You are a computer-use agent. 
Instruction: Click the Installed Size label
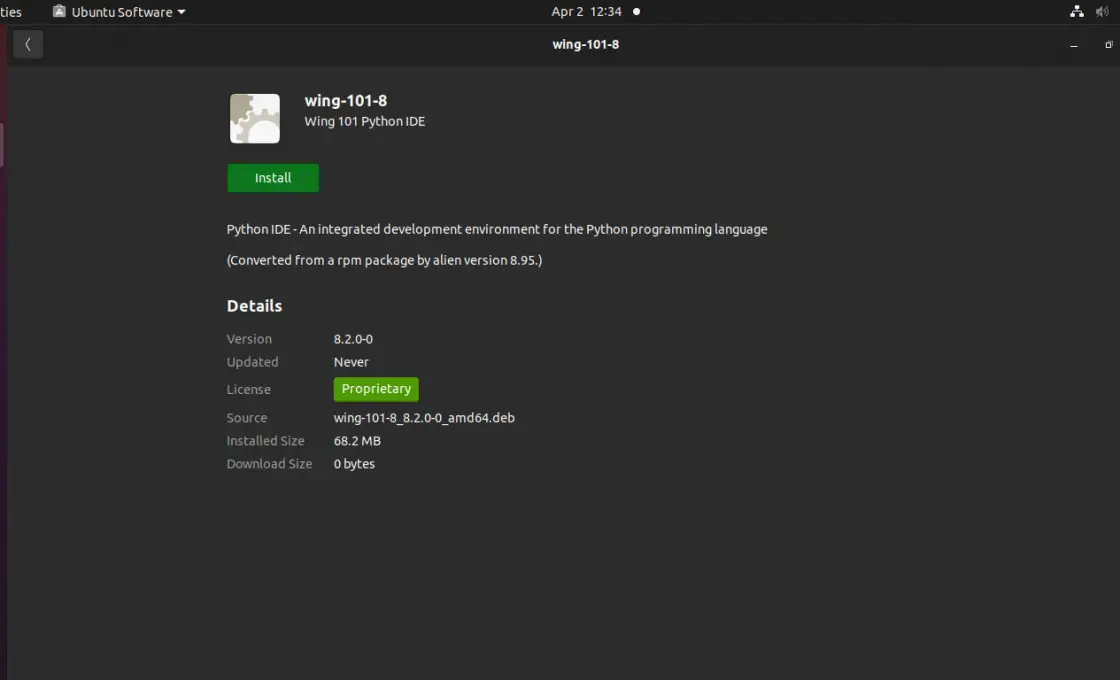click(265, 441)
